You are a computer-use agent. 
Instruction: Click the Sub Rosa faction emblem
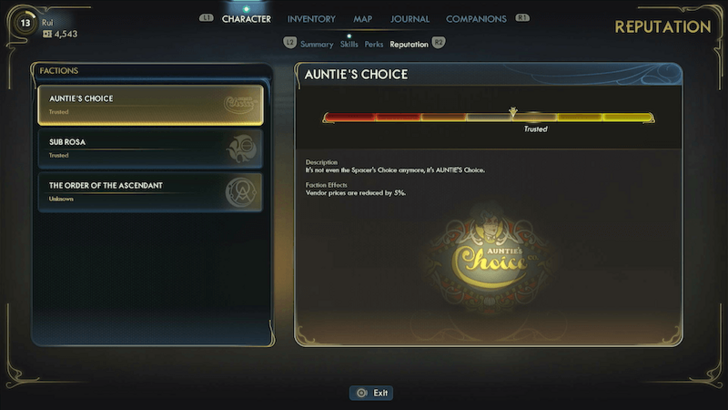tap(241, 149)
